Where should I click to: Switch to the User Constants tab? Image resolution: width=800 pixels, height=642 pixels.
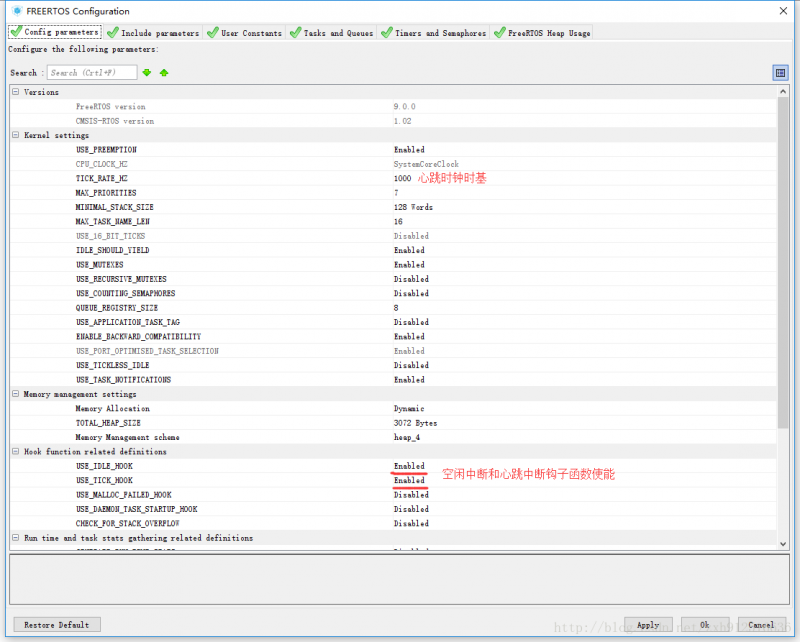245,33
